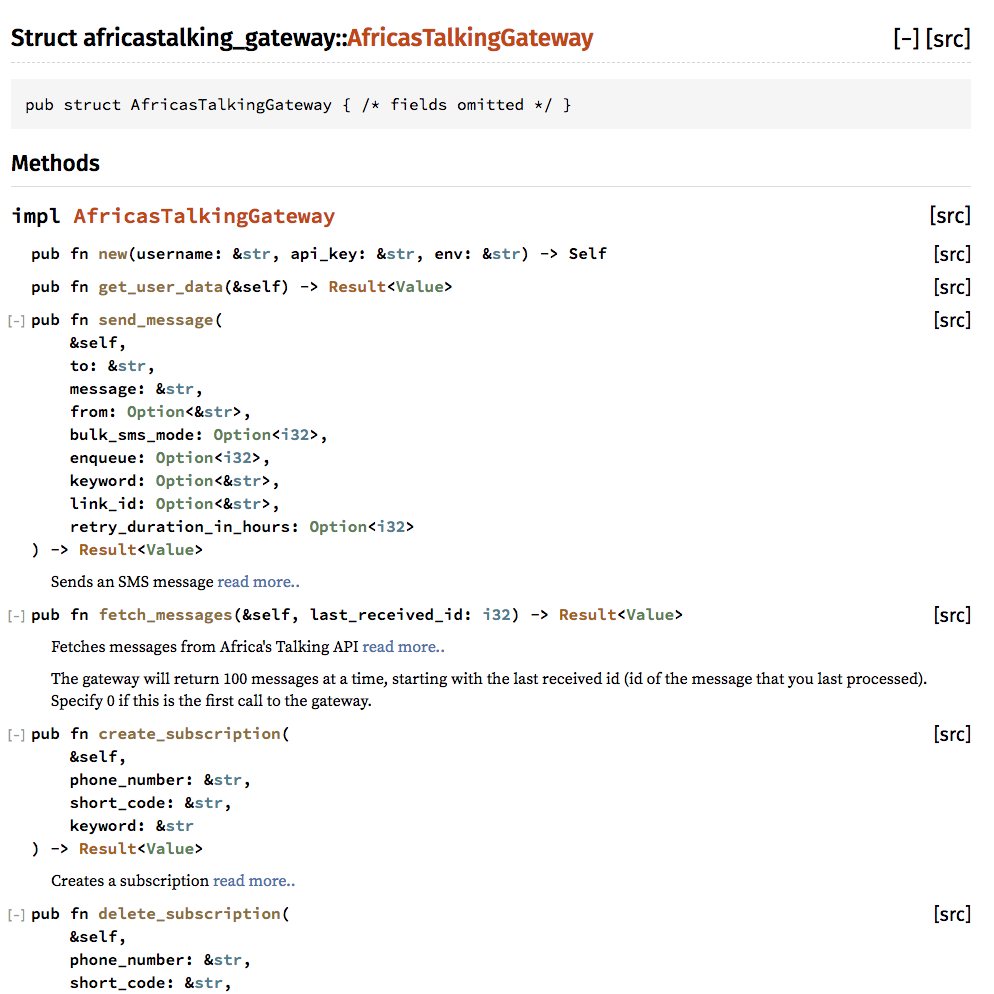This screenshot has width=994, height=994.
Task: Follow 'read more..' after Fetches messages text
Action: click(x=403, y=647)
